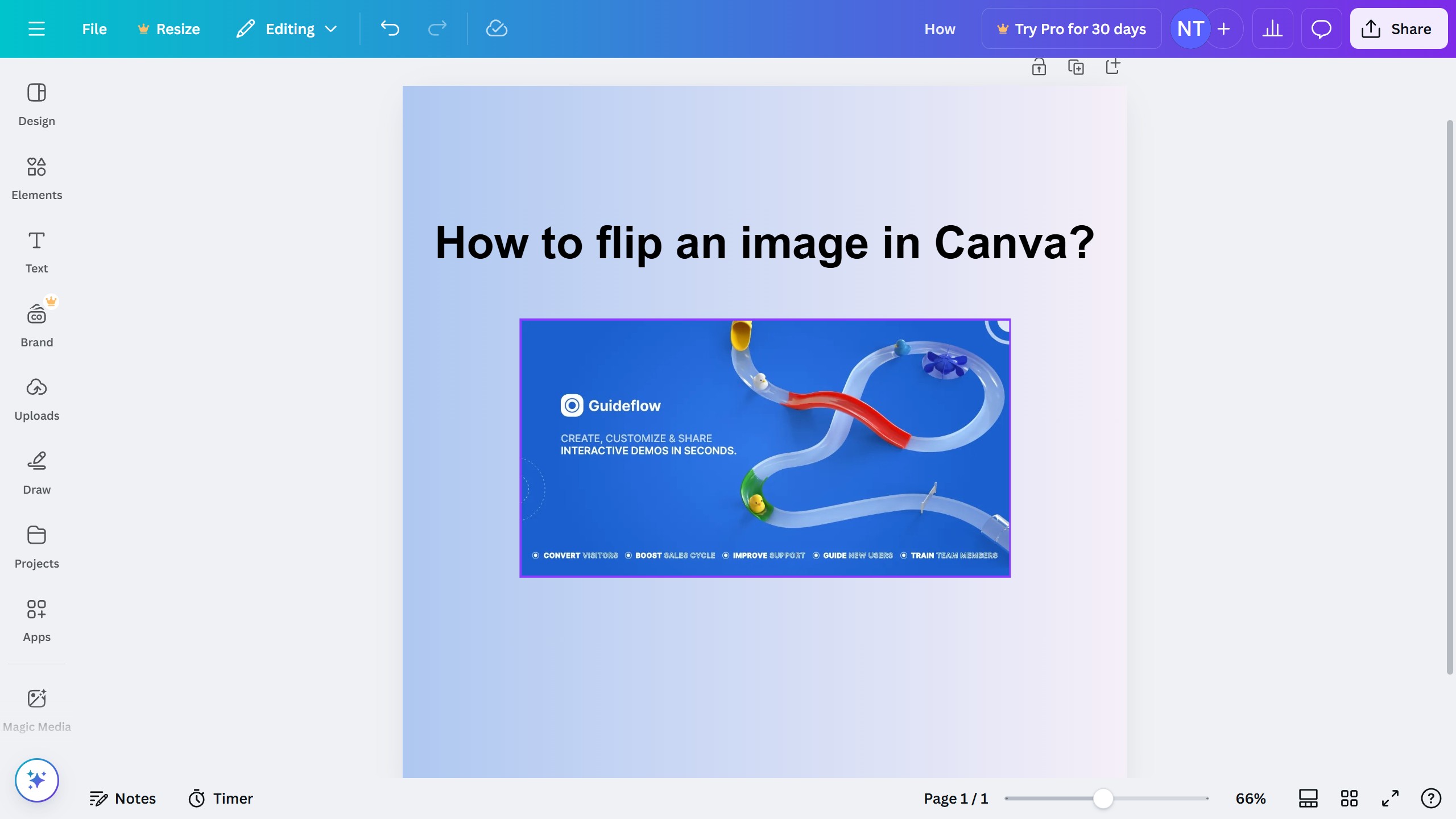Open the Resize menu

[x=168, y=28]
